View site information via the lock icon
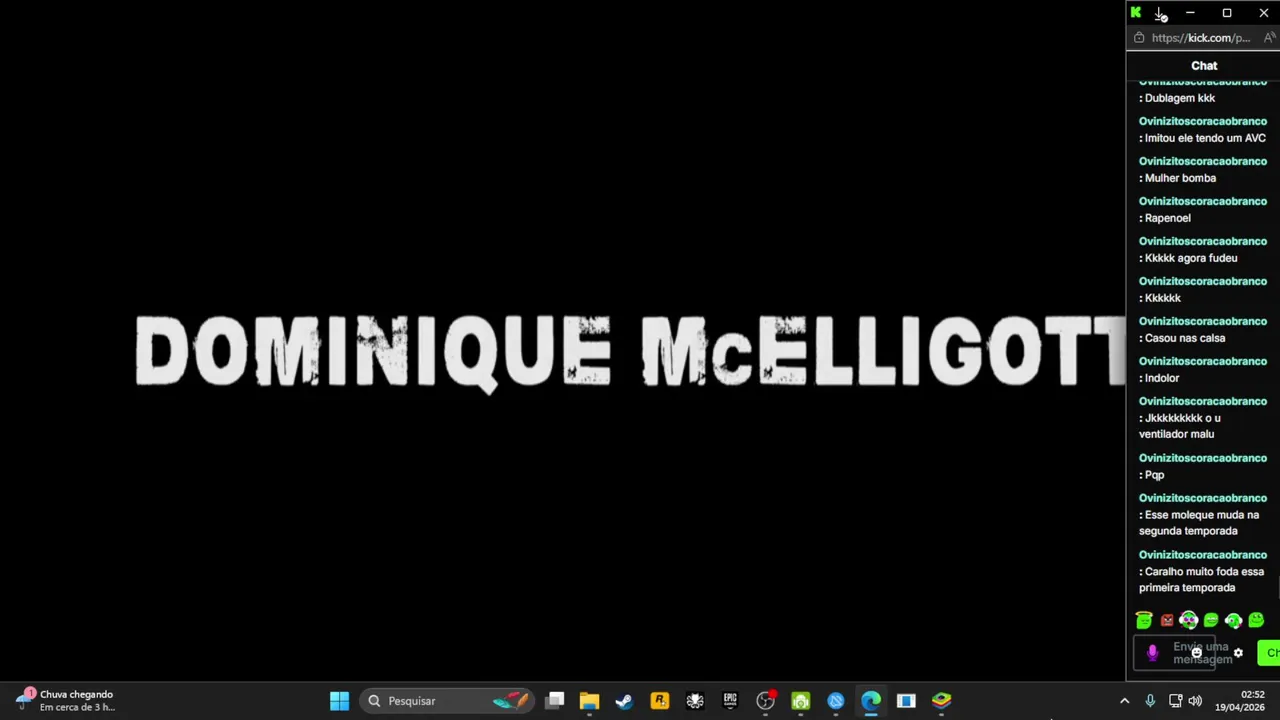1280x720 pixels. tap(1139, 38)
